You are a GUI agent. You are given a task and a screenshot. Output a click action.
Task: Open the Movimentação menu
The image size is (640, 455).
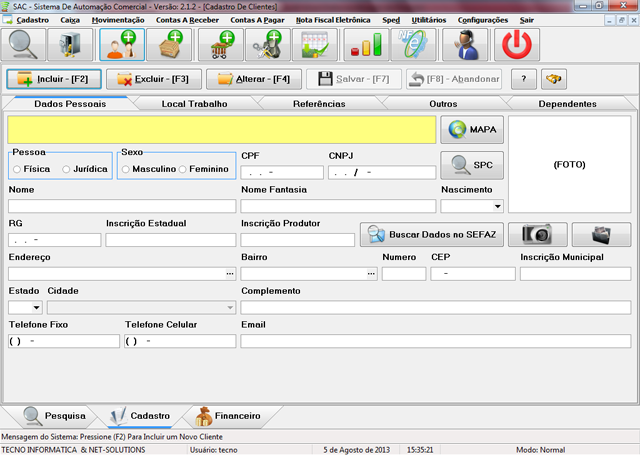[118, 20]
